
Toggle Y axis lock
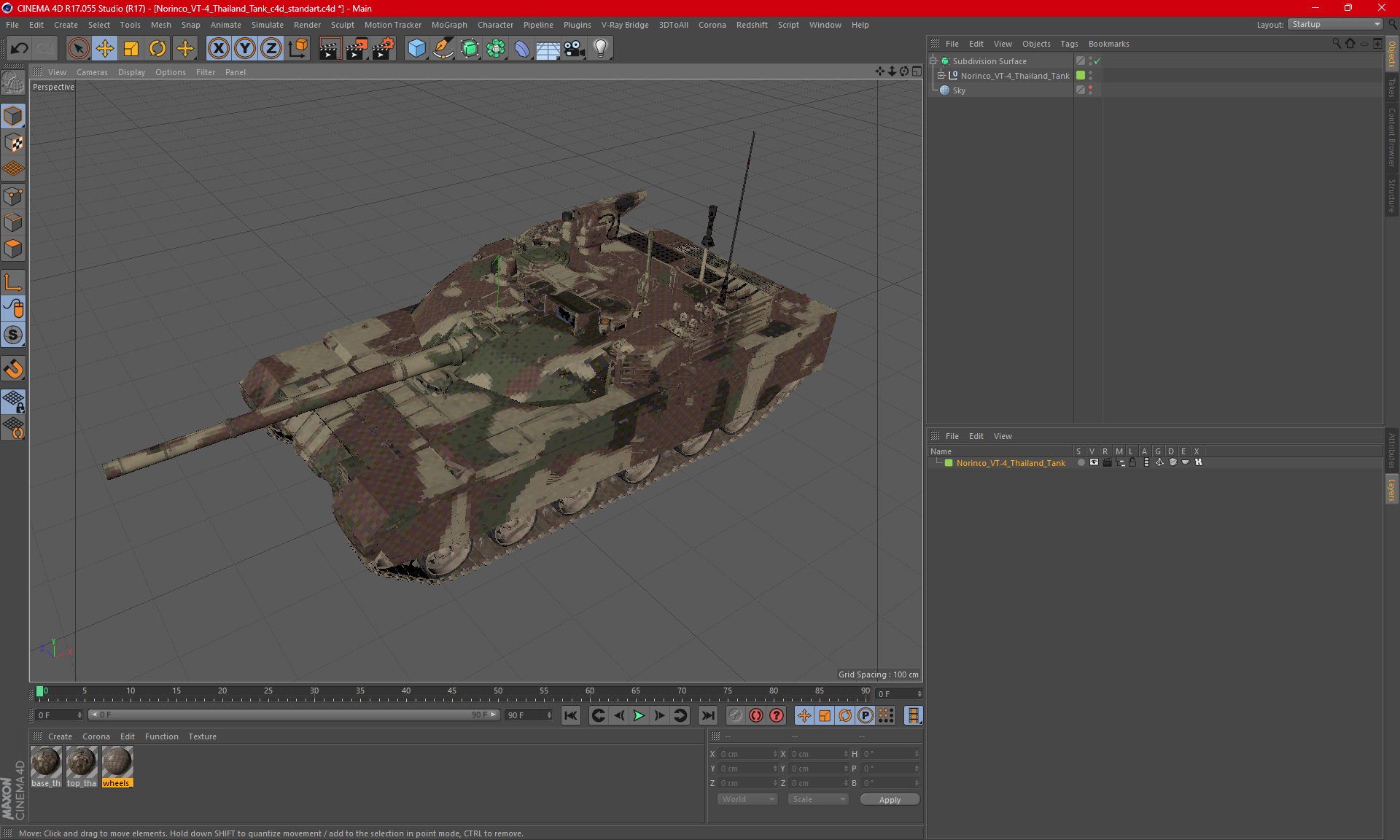(x=245, y=49)
